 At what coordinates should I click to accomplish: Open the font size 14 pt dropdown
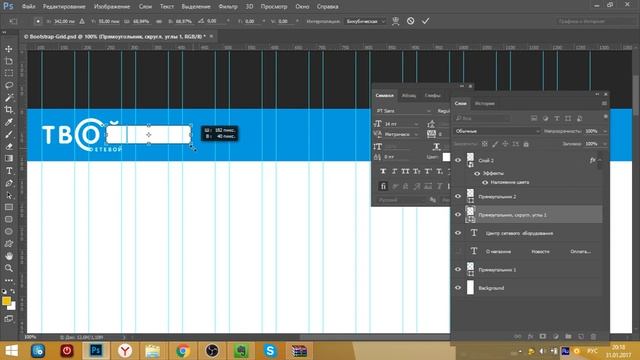pyautogui.click(x=416, y=124)
